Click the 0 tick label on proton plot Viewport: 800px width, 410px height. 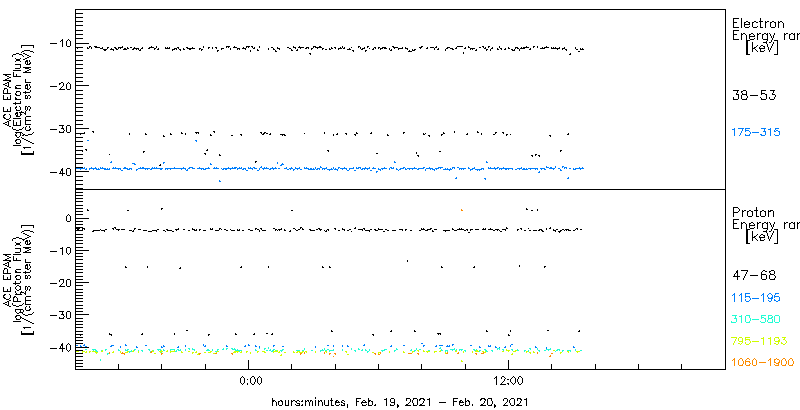[66, 218]
